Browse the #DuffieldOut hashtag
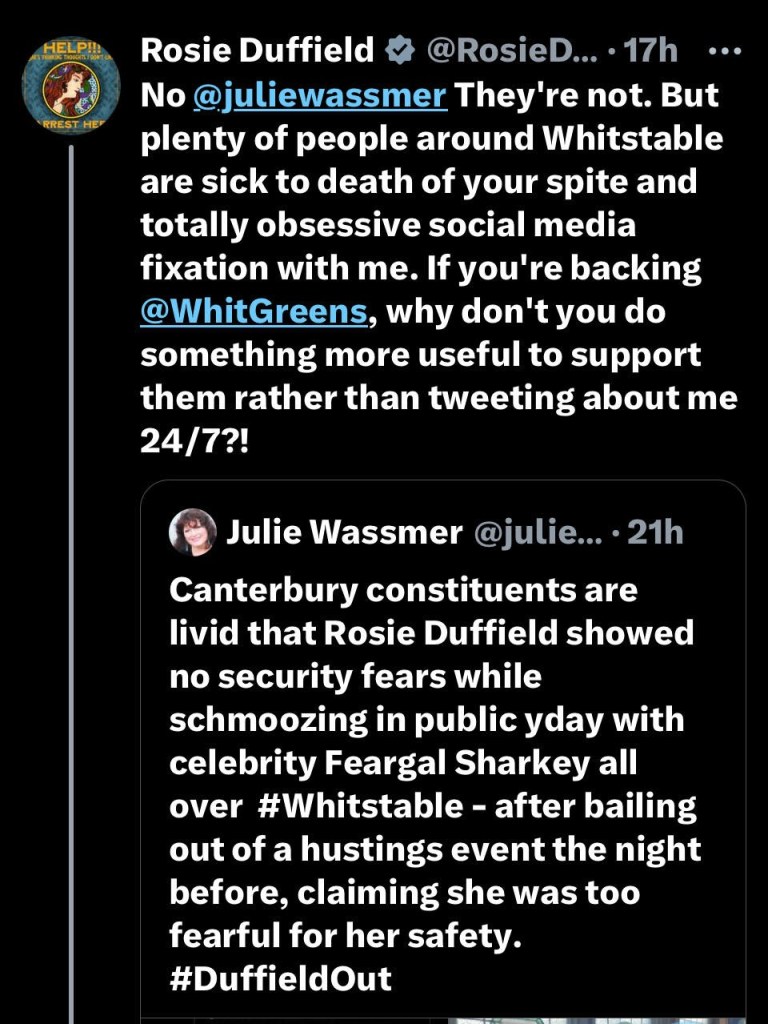The height and width of the screenshot is (1024, 768). (x=281, y=978)
